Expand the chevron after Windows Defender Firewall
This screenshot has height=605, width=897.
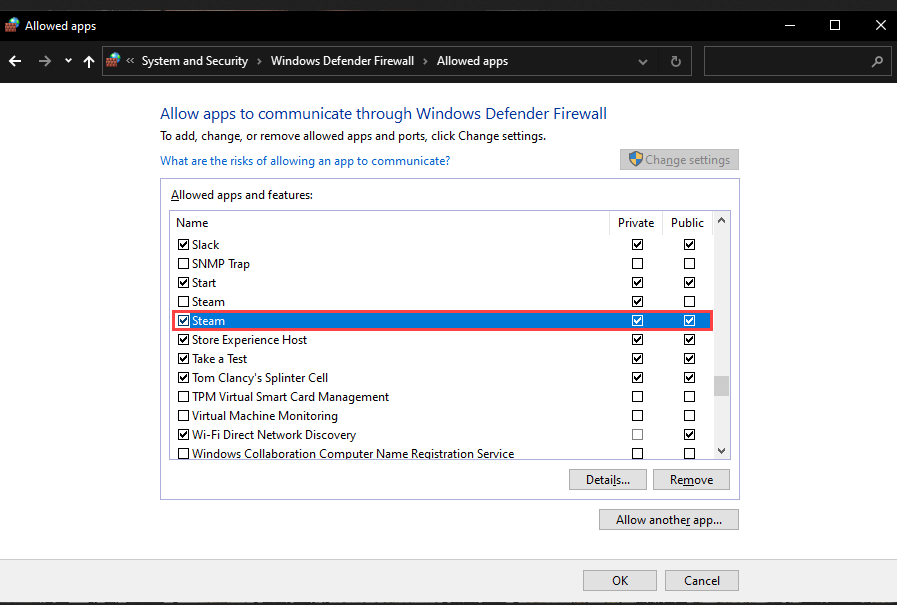(x=425, y=62)
